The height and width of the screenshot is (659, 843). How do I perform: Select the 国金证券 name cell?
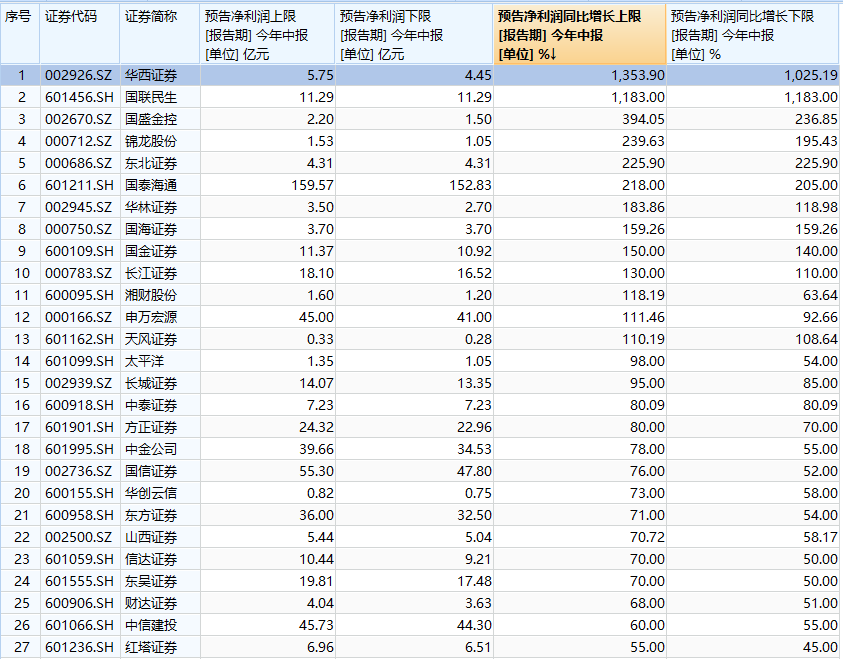click(160, 252)
